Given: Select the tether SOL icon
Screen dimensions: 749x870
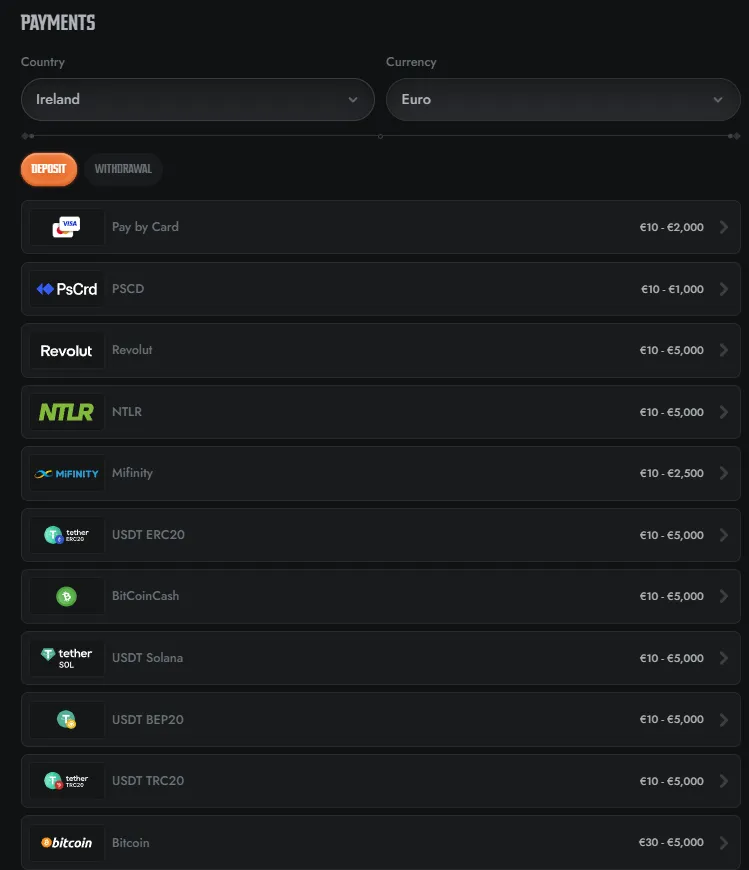Looking at the screenshot, I should point(67,658).
